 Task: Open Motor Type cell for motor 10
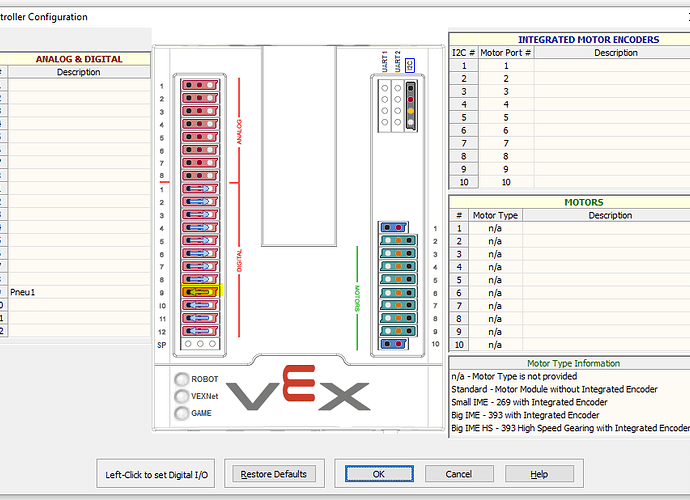(495, 345)
